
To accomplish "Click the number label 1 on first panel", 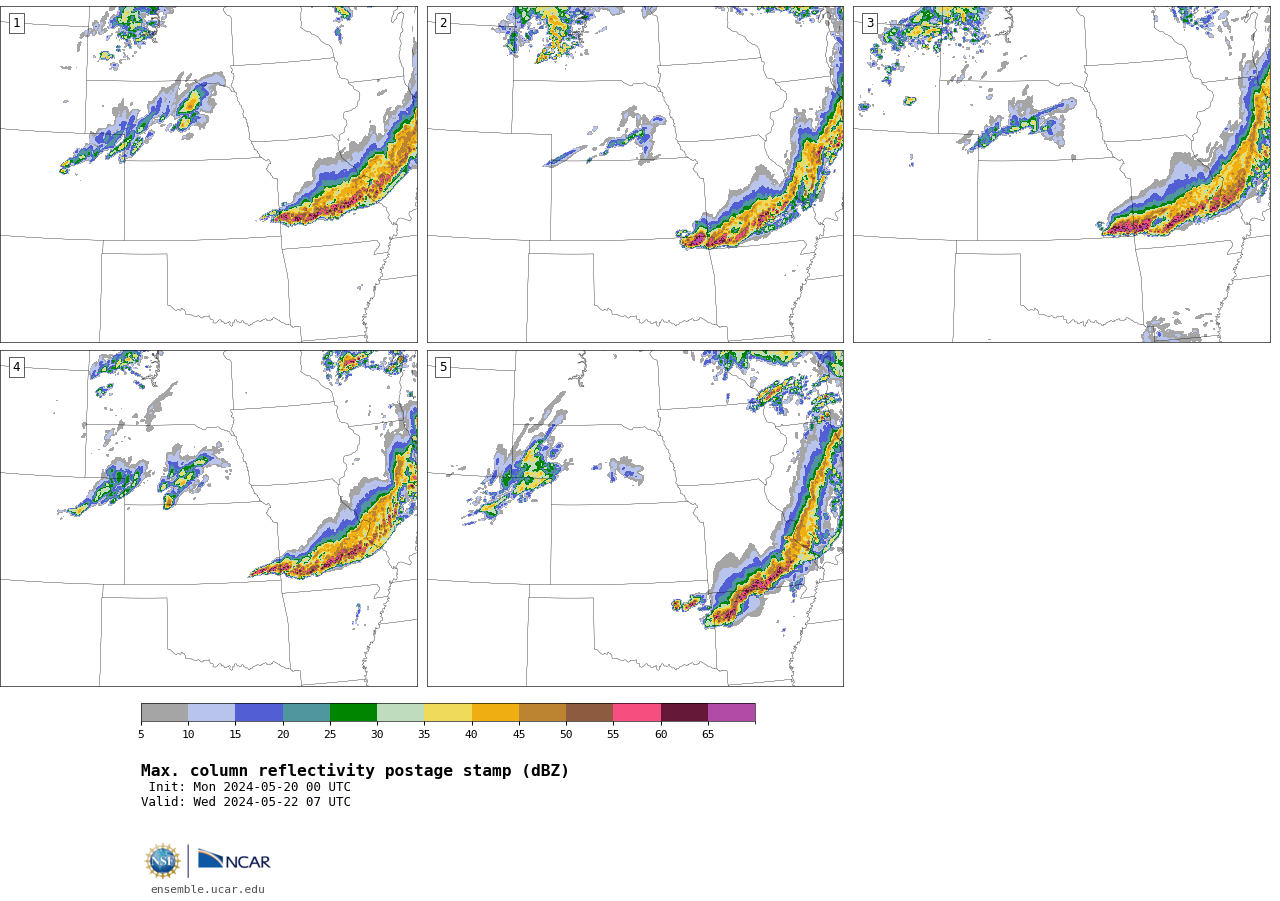I will coord(16,23).
